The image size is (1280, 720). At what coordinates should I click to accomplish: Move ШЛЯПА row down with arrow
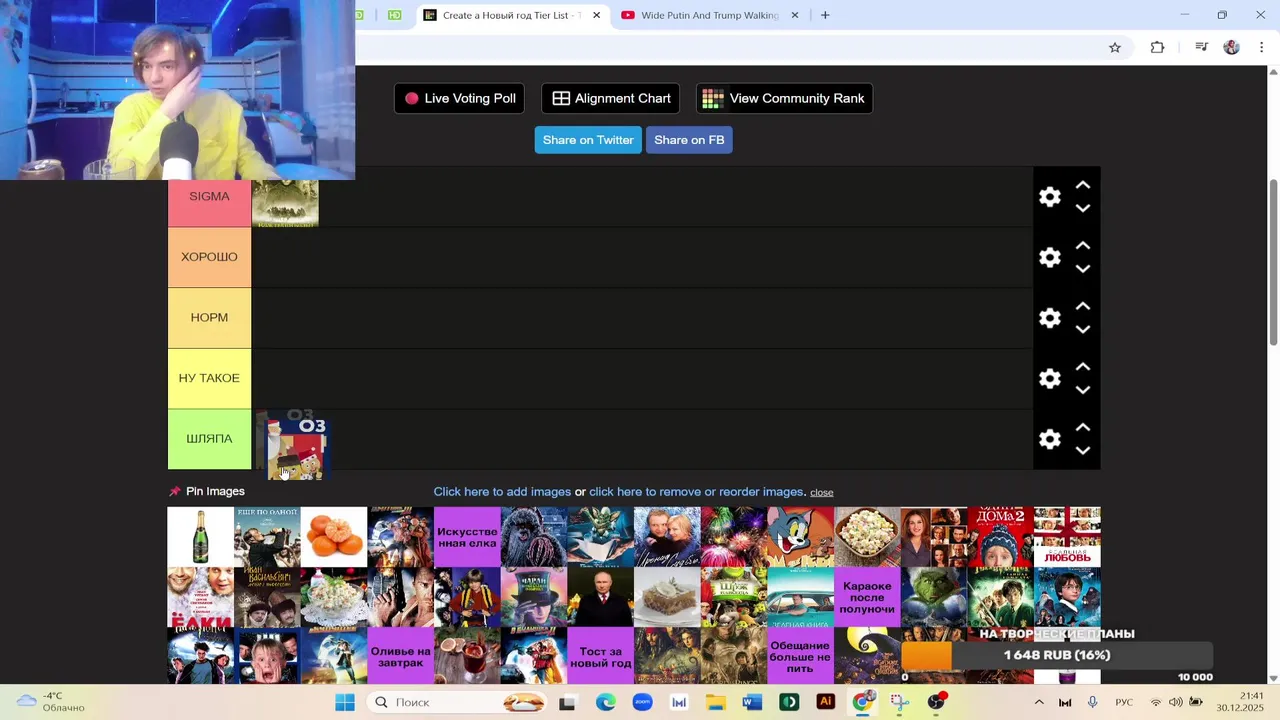click(x=1082, y=450)
